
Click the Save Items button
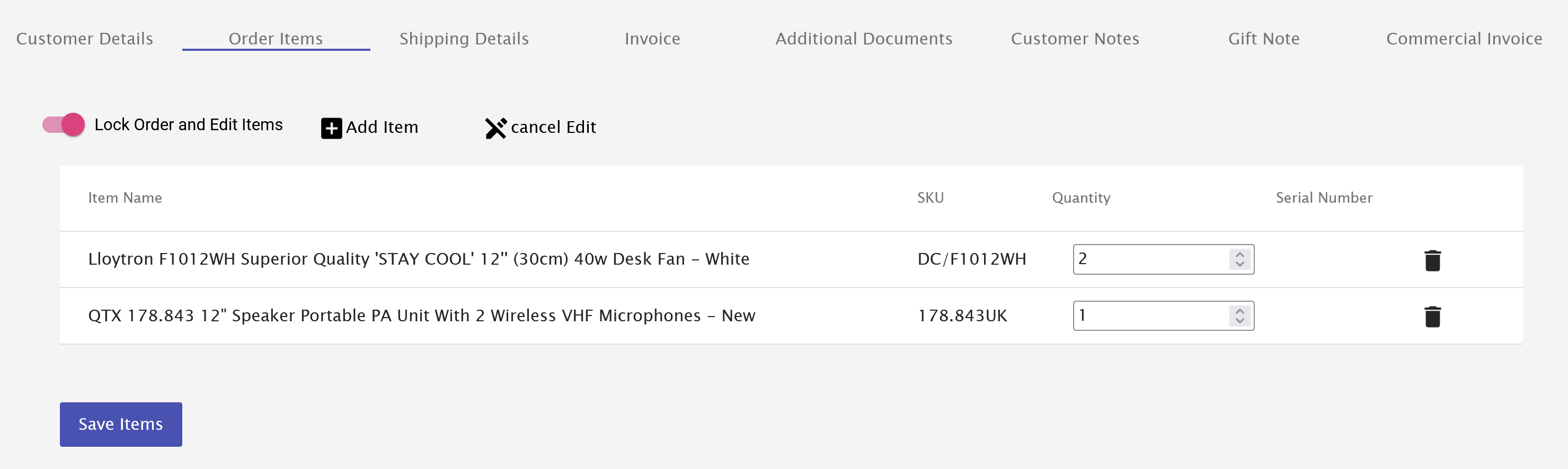pos(120,424)
